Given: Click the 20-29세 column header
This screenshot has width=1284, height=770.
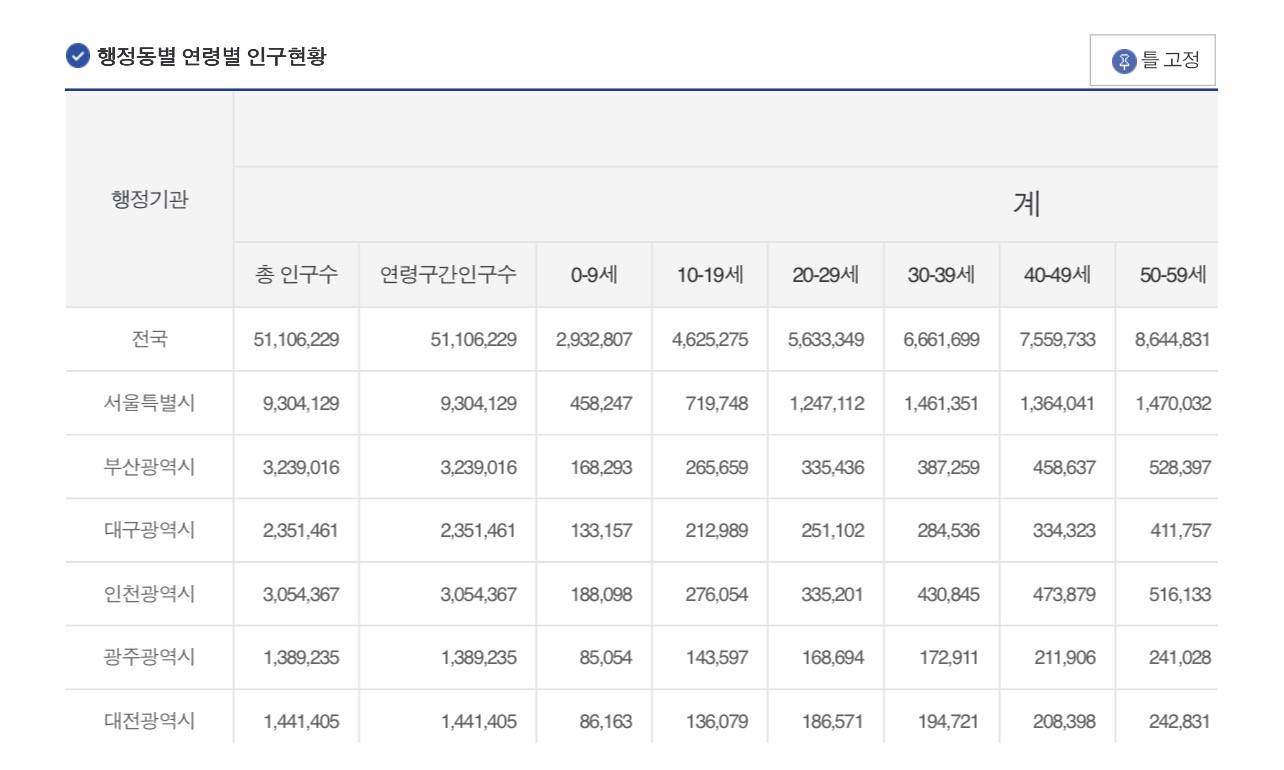Looking at the screenshot, I should (x=826, y=275).
